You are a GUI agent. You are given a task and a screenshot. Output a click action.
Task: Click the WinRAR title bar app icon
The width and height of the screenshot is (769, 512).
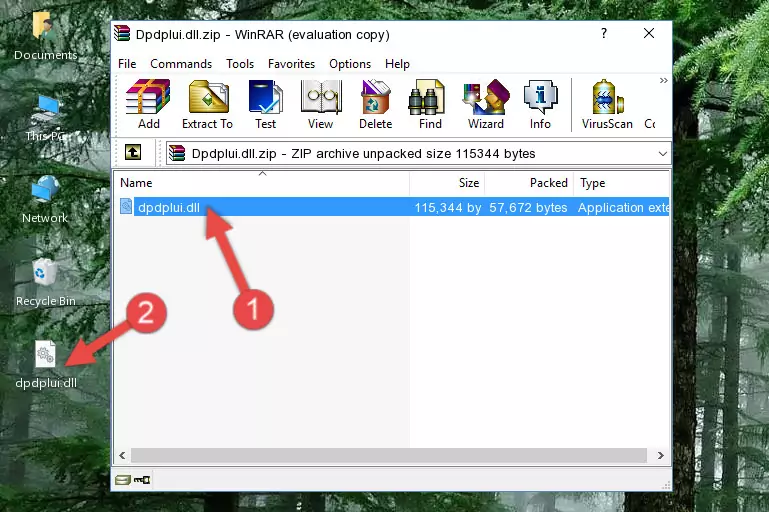pyautogui.click(x=122, y=34)
